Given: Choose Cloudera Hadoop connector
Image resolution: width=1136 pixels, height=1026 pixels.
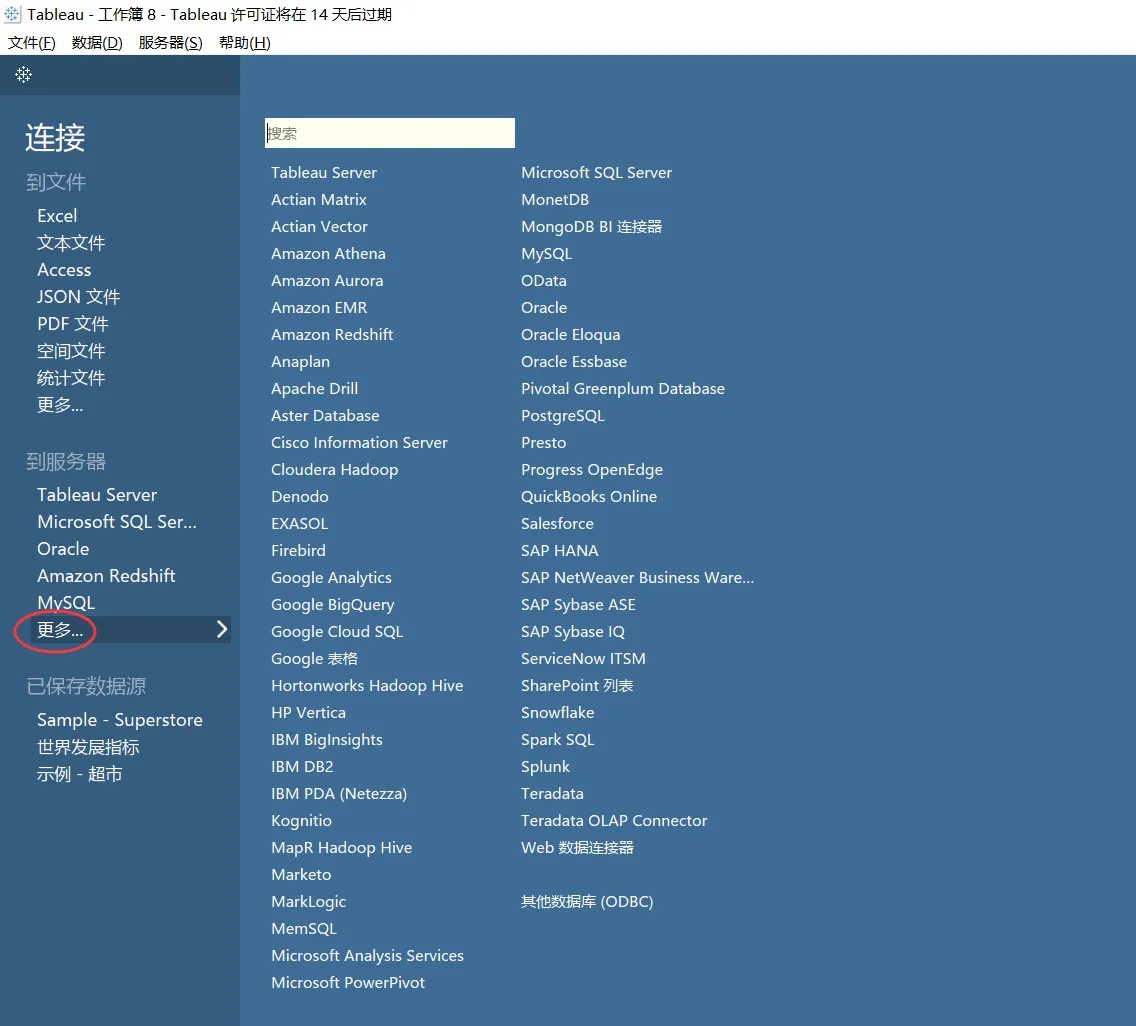Looking at the screenshot, I should click(335, 470).
